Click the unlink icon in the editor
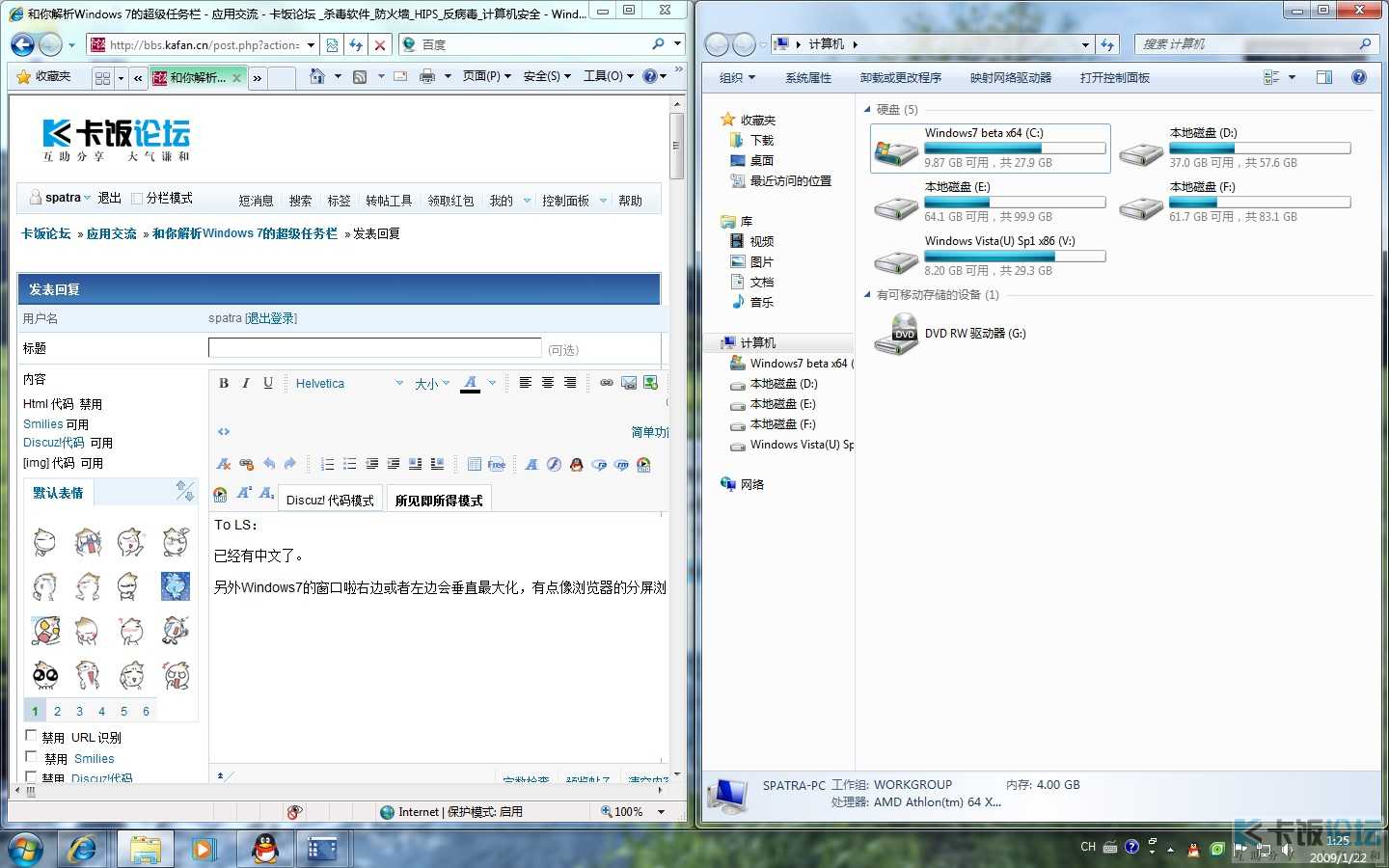Viewport: 1389px width, 868px height. click(x=246, y=464)
